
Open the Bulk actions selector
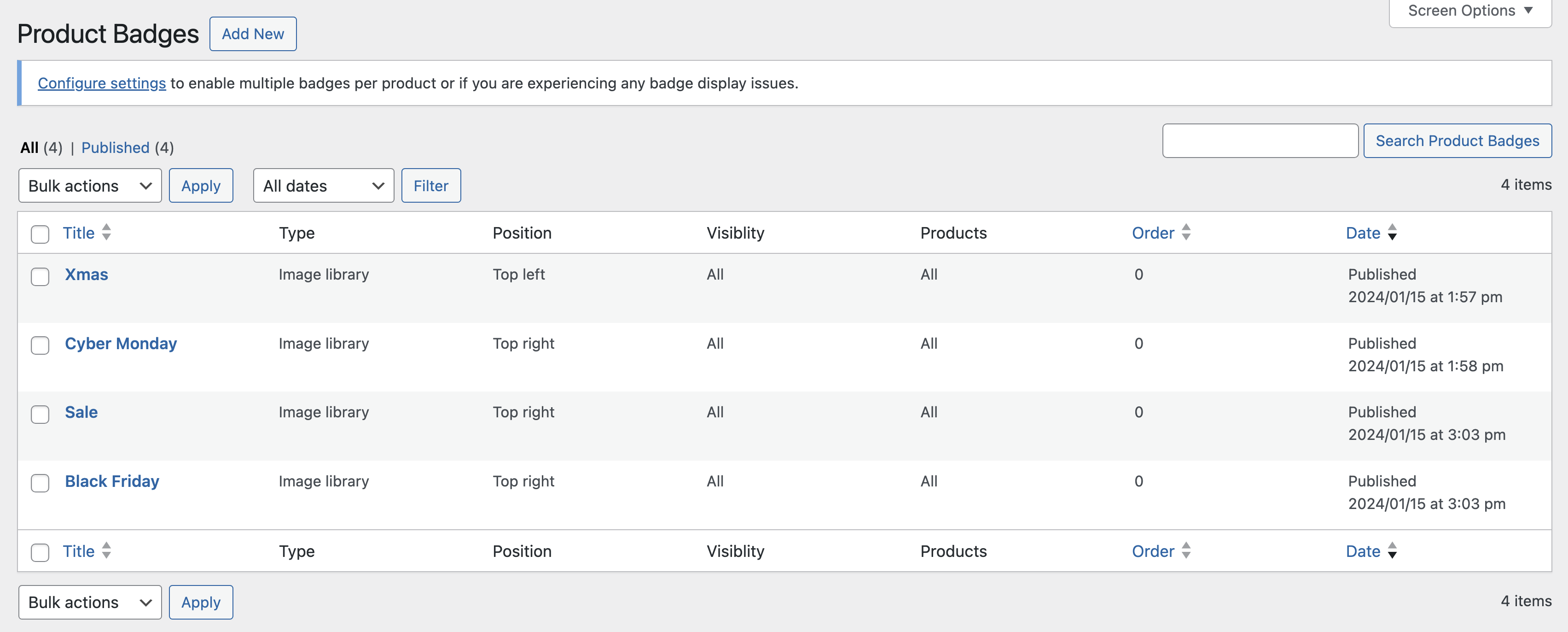point(89,186)
